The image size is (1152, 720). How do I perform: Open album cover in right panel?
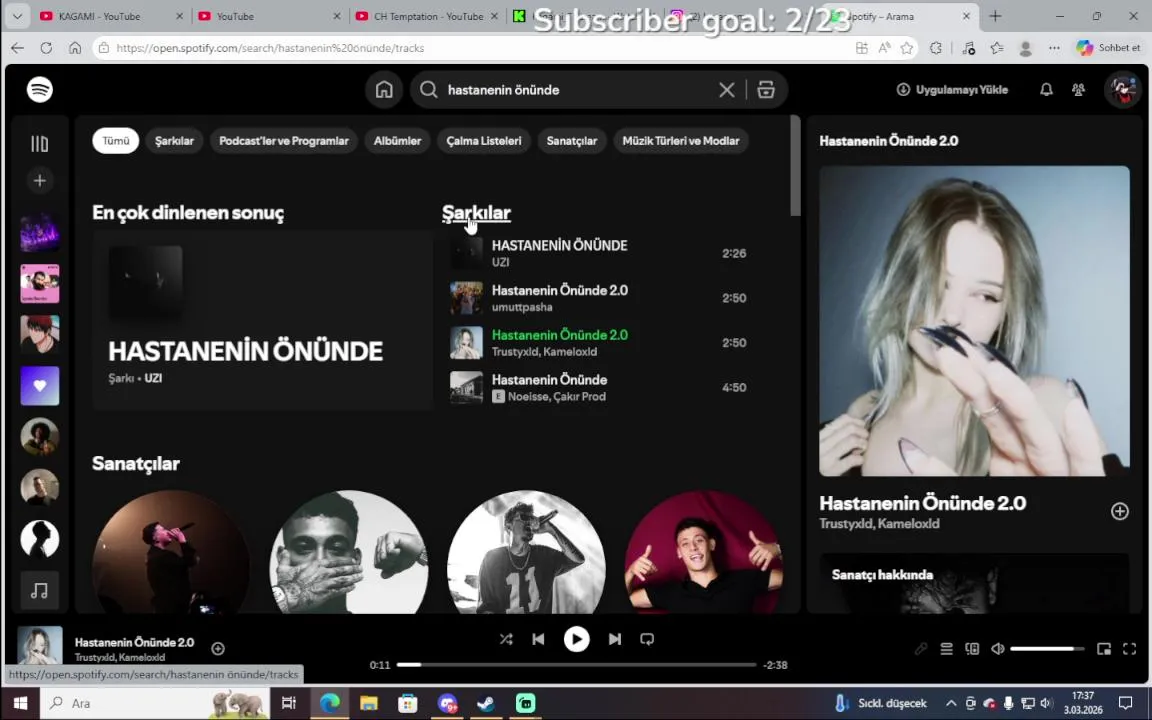974,321
